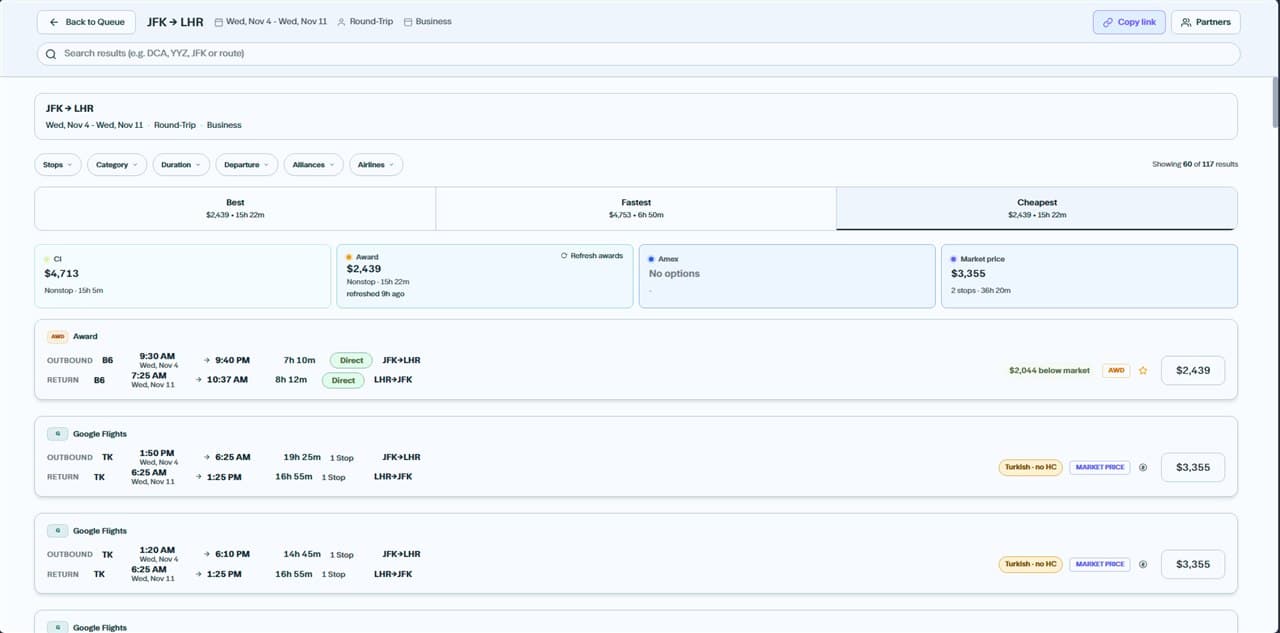Select the Cheapest tab
This screenshot has height=633, width=1280.
tap(1037, 208)
